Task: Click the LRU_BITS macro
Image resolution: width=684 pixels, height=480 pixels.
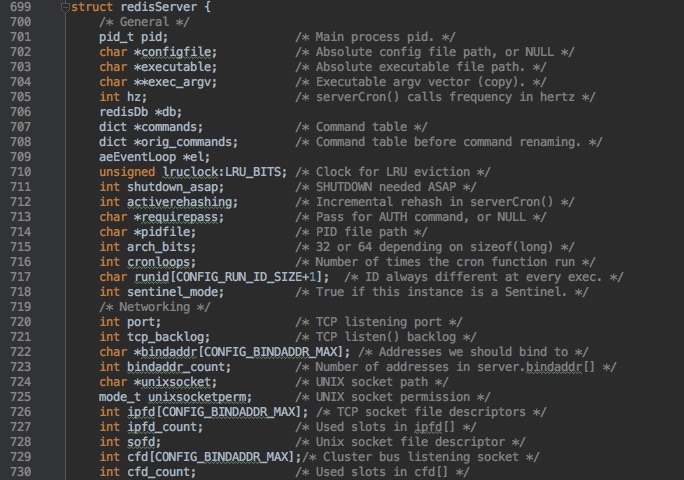Action: 253,172
